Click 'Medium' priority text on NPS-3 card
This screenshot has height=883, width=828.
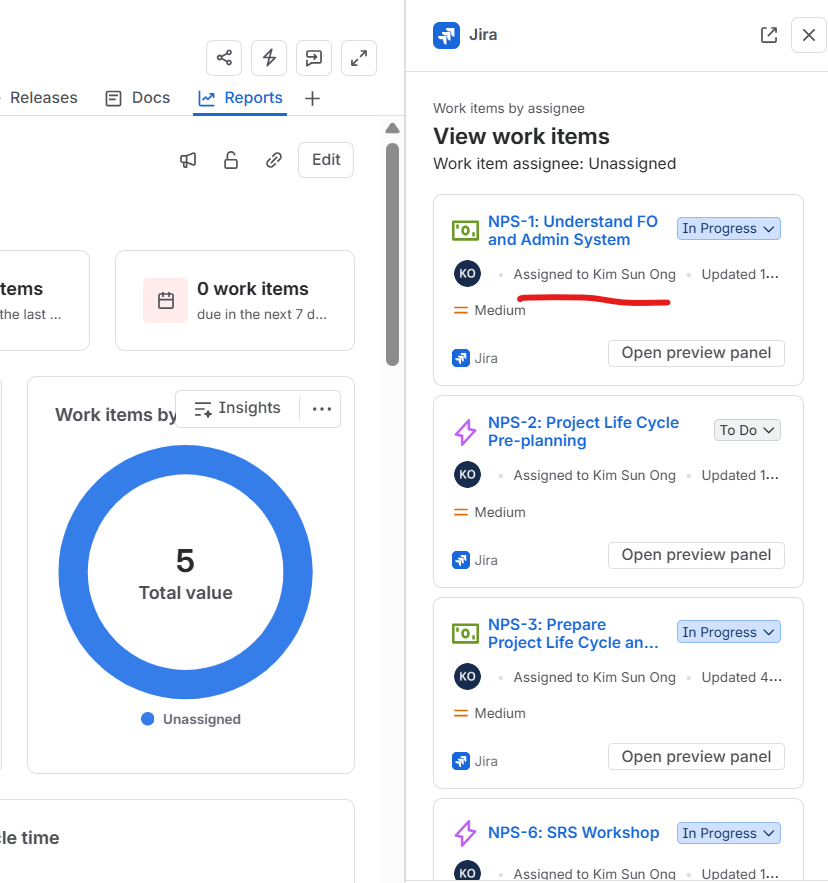(500, 713)
